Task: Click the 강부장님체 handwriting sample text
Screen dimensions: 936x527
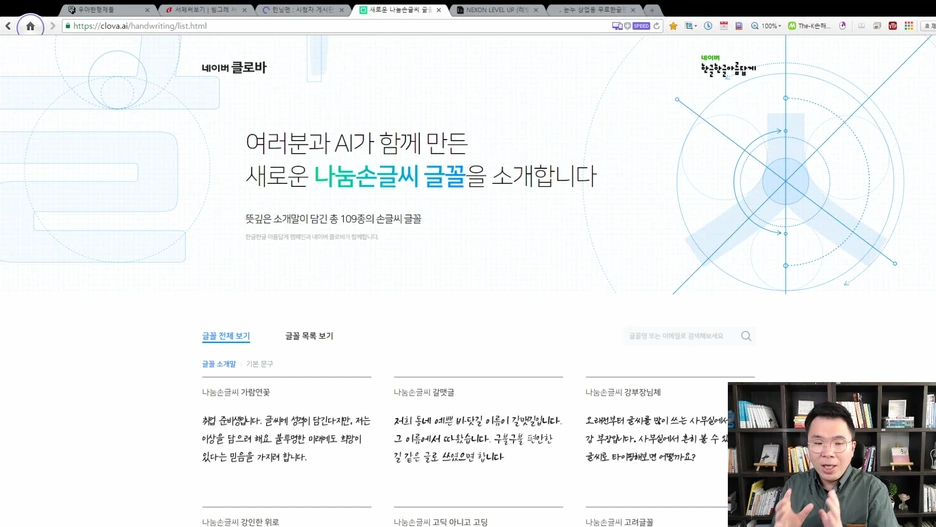Action: point(657,439)
